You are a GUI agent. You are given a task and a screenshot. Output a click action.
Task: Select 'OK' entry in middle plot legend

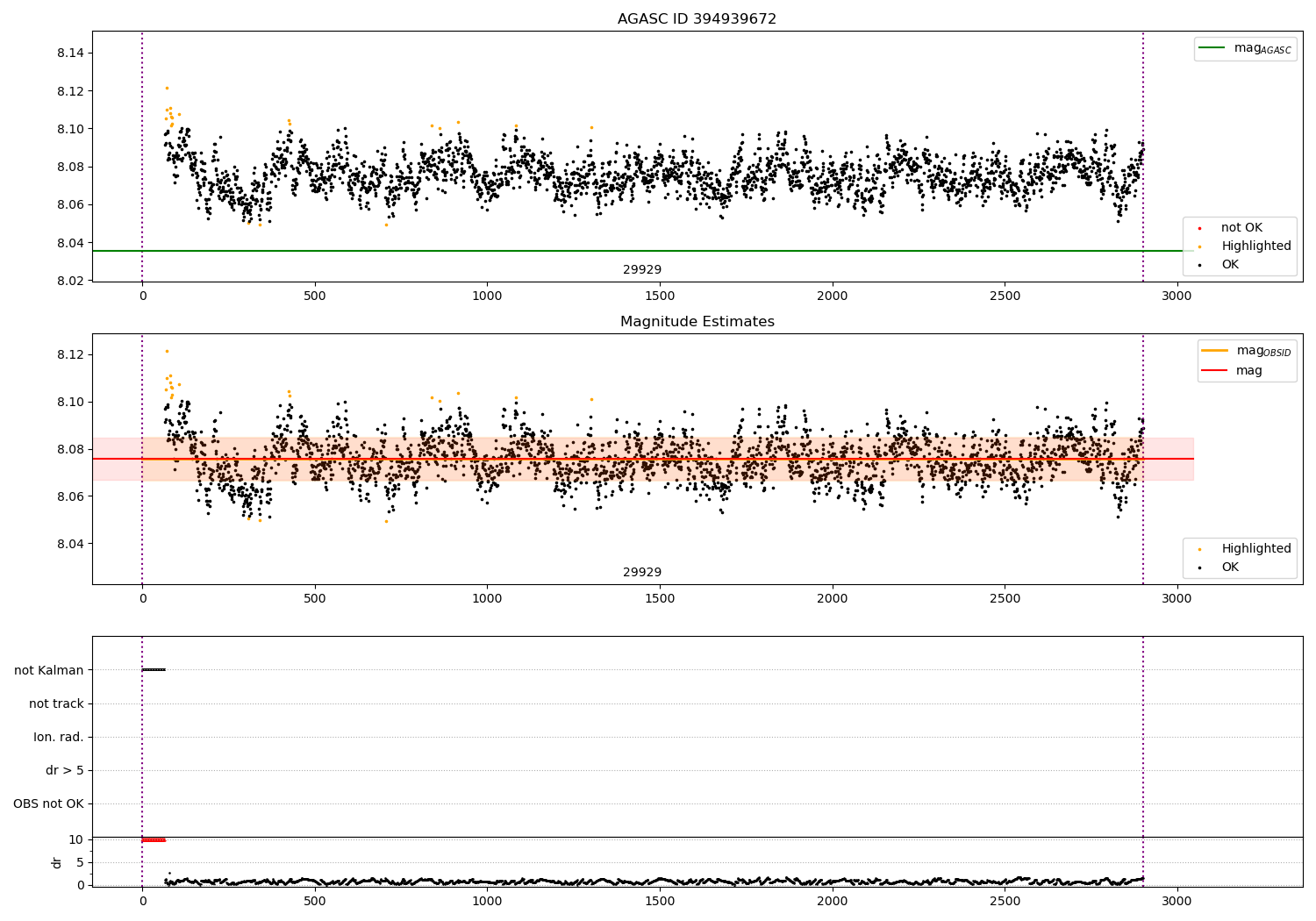(1230, 567)
